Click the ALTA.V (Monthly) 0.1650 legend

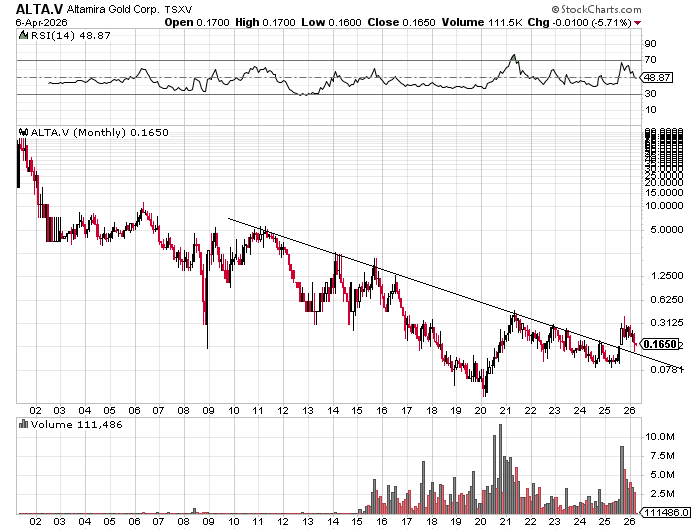point(100,132)
